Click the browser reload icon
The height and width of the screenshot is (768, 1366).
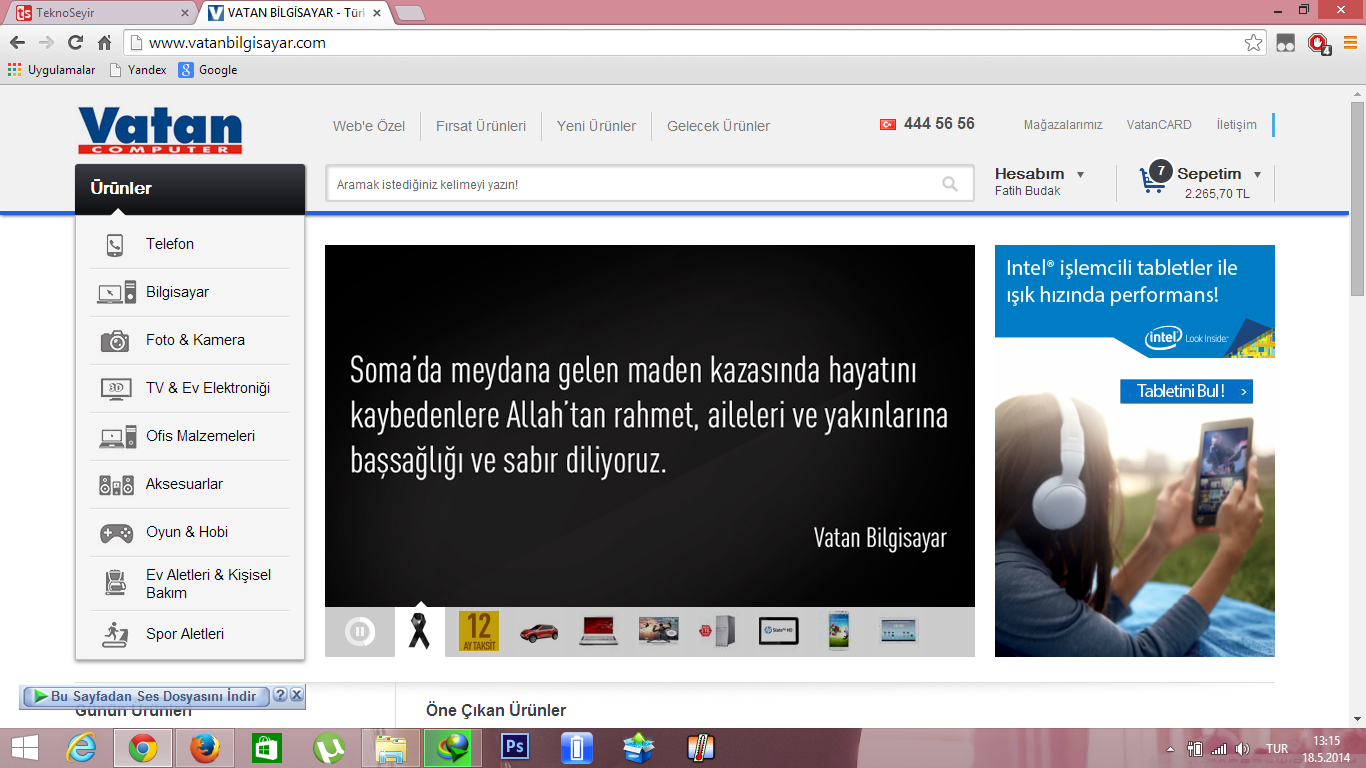(75, 43)
